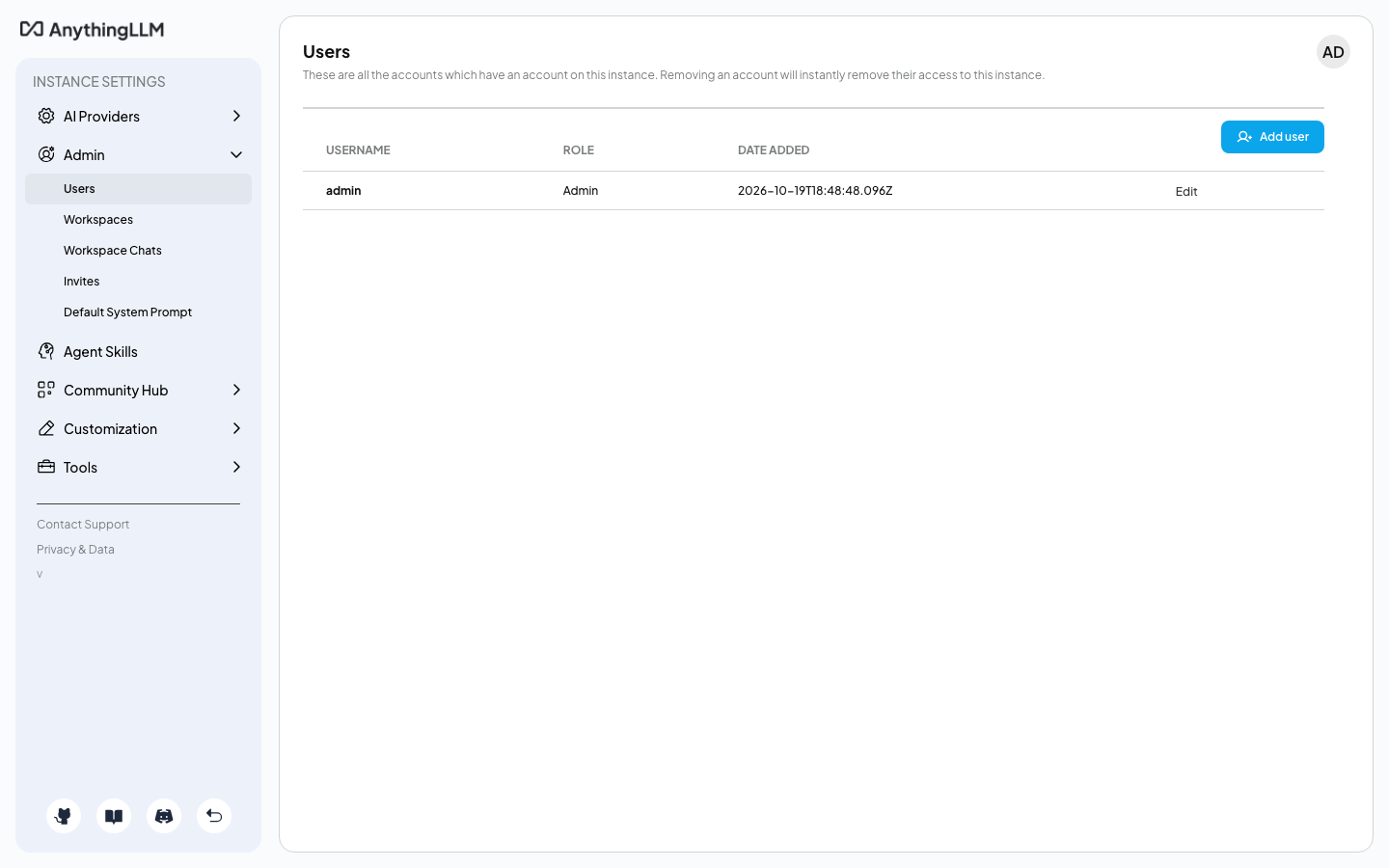This screenshot has width=1389, height=868.
Task: Open the AD user avatar menu
Action: pos(1333,52)
